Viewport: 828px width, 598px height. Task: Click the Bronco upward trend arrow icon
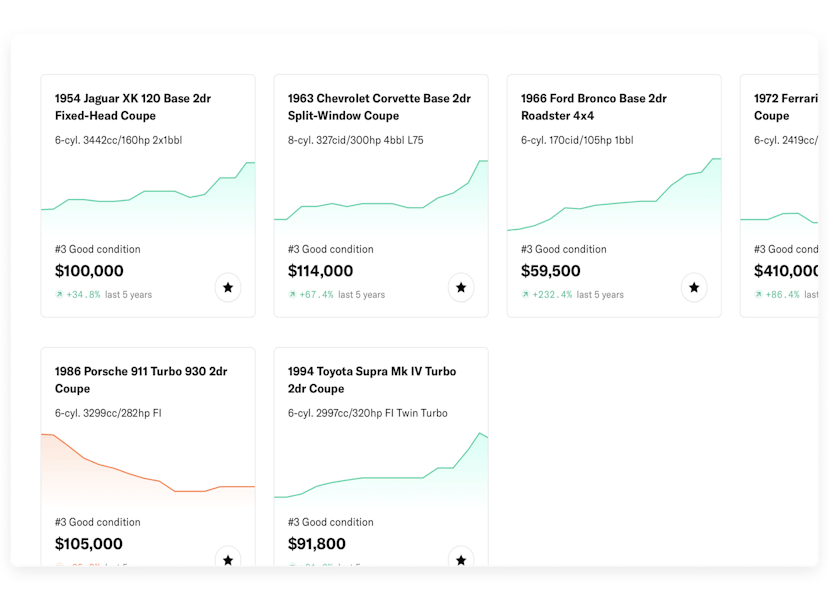[525, 295]
